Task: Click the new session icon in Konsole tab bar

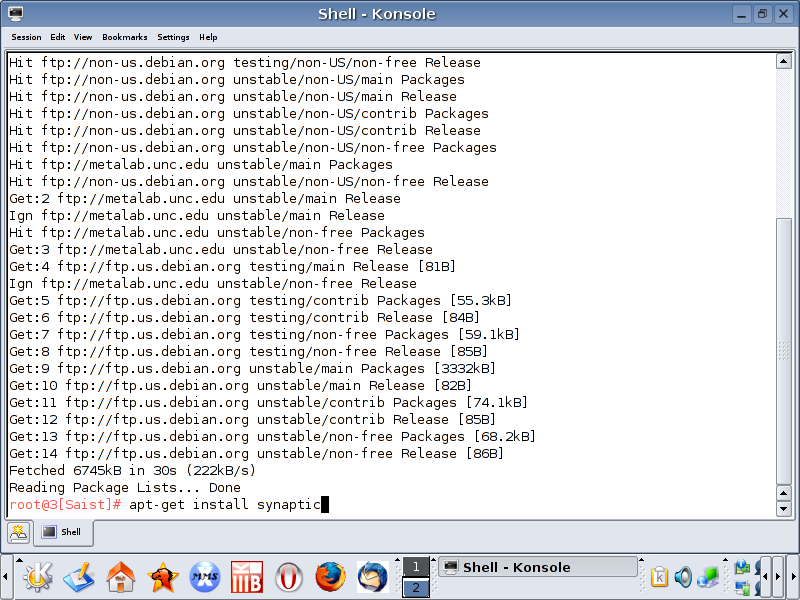Action: pyautogui.click(x=18, y=532)
